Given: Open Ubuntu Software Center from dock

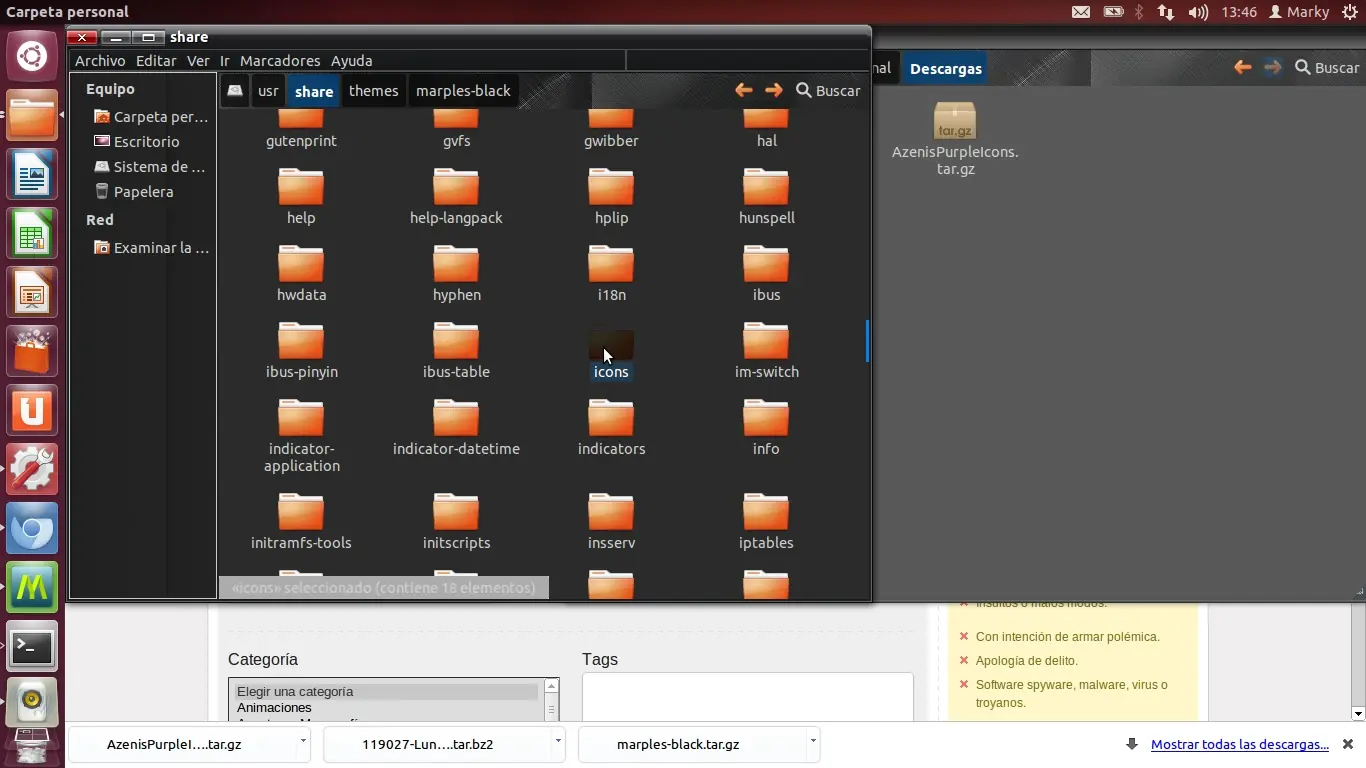Looking at the screenshot, I should [x=32, y=352].
